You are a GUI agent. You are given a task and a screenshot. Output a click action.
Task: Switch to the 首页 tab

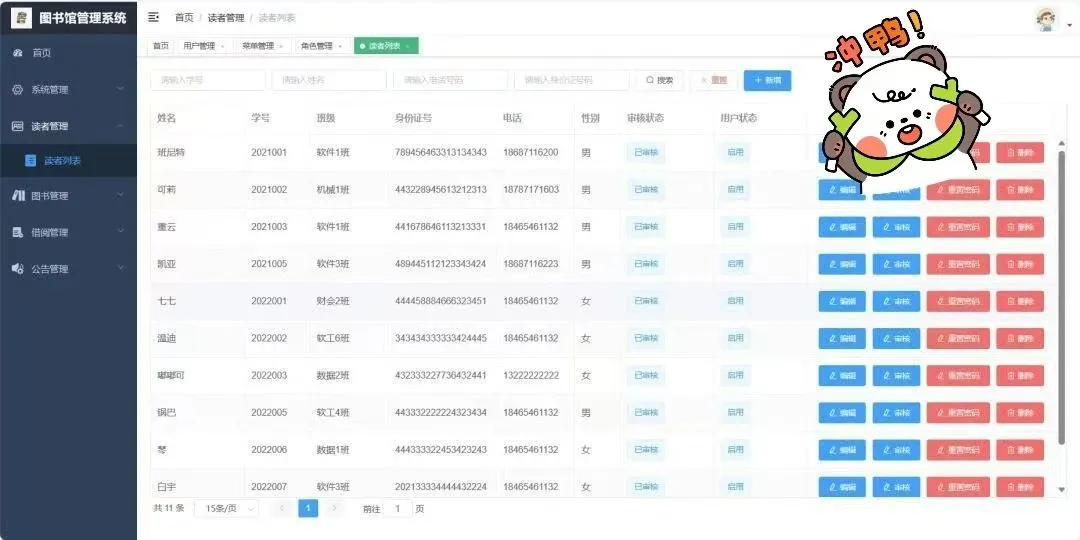coord(160,46)
